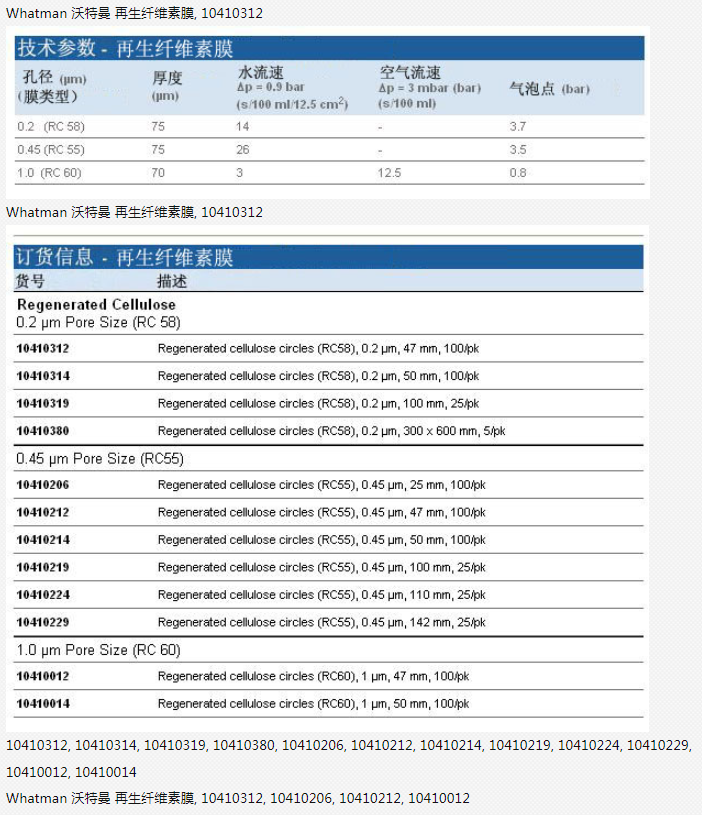The image size is (702, 815).
Task: Select the RC55 25 mm 100/pk description
Action: (321, 485)
